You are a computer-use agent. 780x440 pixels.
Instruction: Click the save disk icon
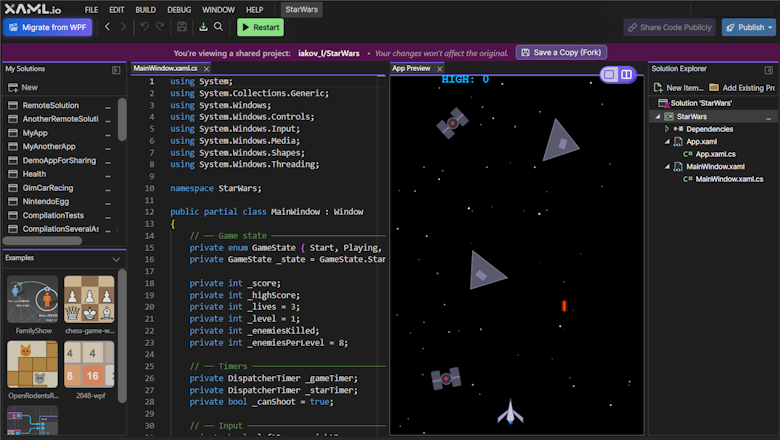tap(182, 27)
